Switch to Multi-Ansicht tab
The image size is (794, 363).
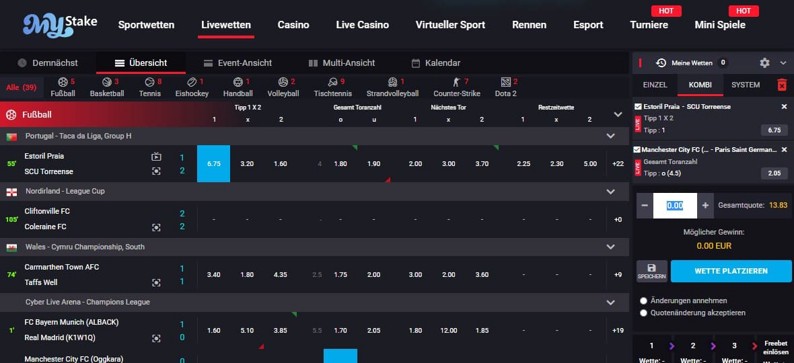pyautogui.click(x=342, y=63)
